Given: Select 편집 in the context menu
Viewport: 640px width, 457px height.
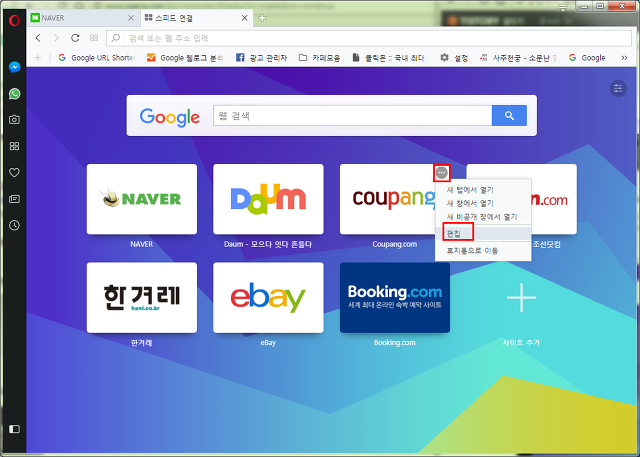Looking at the screenshot, I should [483, 233].
